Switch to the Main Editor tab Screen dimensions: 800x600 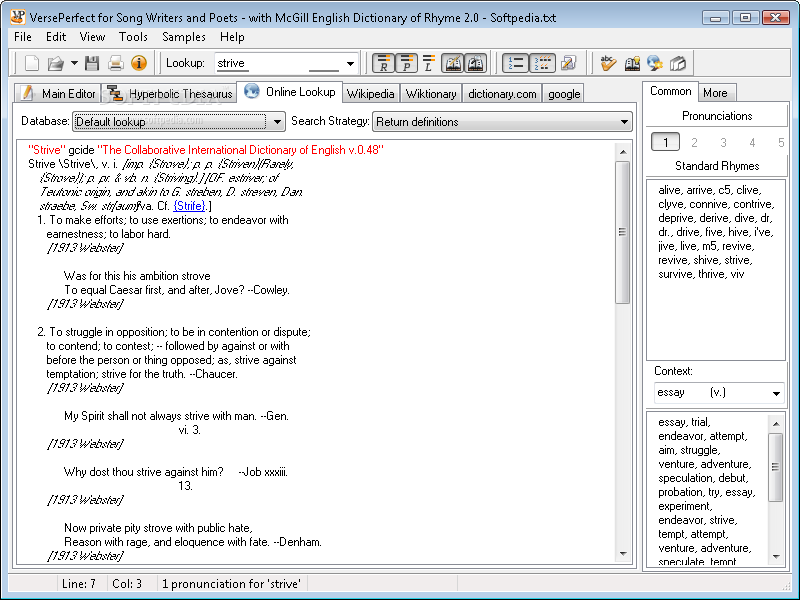(x=58, y=93)
